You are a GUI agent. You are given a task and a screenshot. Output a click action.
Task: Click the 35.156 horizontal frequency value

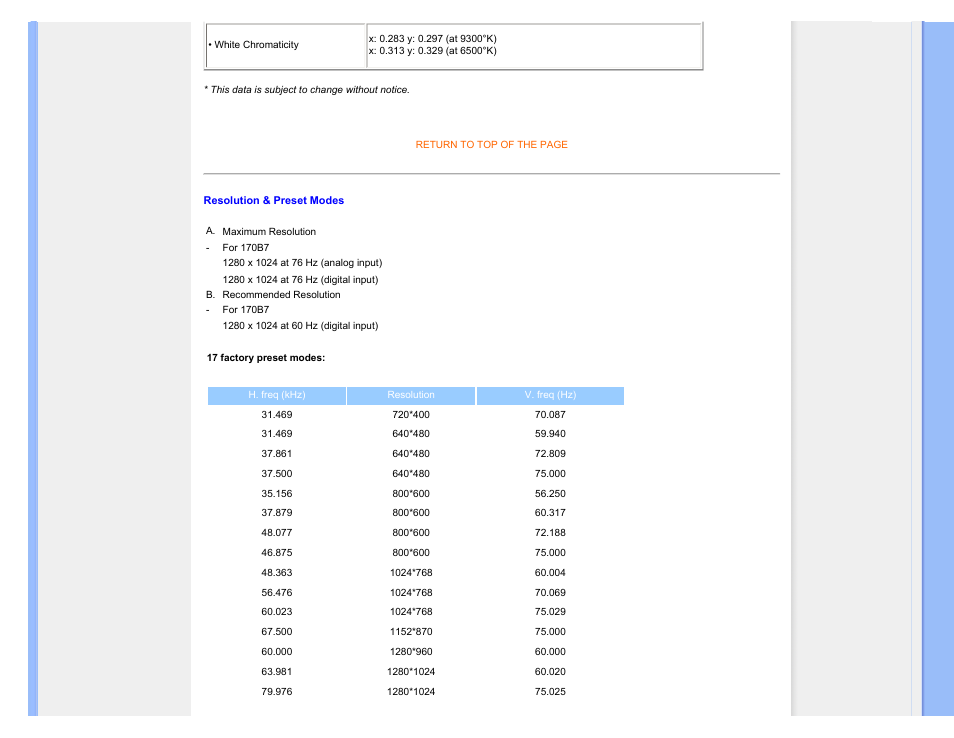point(277,494)
